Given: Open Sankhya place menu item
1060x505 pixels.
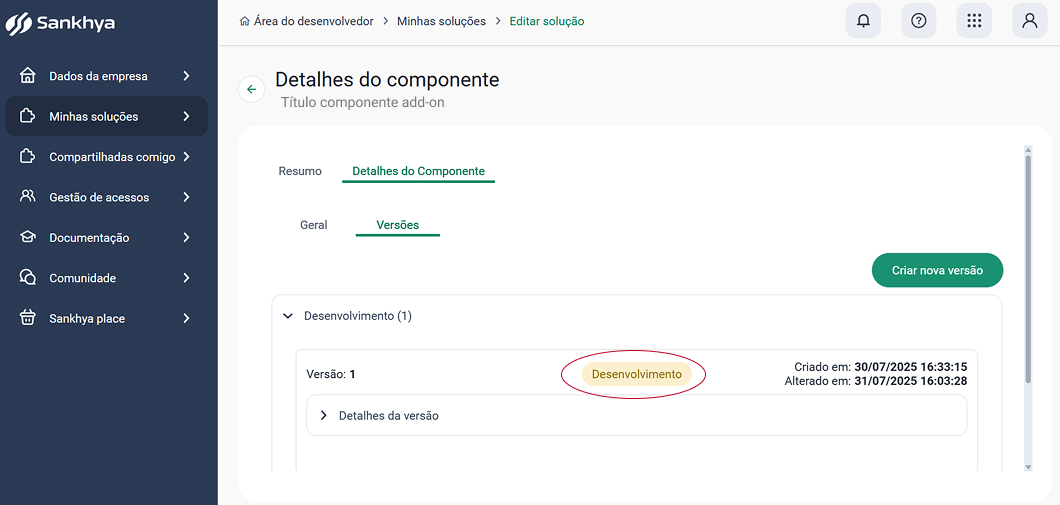Looking at the screenshot, I should click(107, 318).
